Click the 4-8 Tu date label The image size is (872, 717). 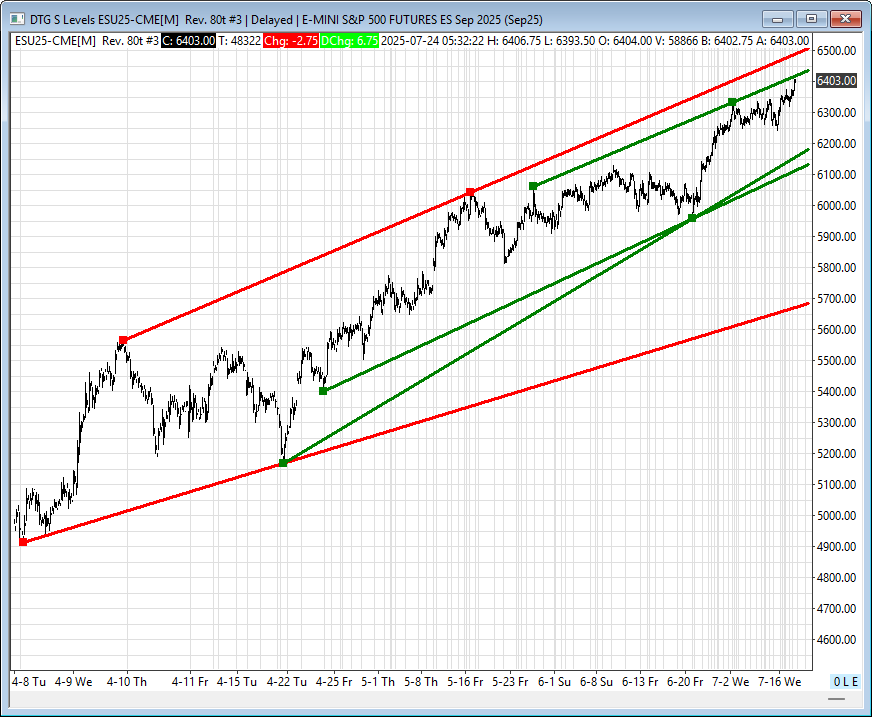tap(29, 682)
